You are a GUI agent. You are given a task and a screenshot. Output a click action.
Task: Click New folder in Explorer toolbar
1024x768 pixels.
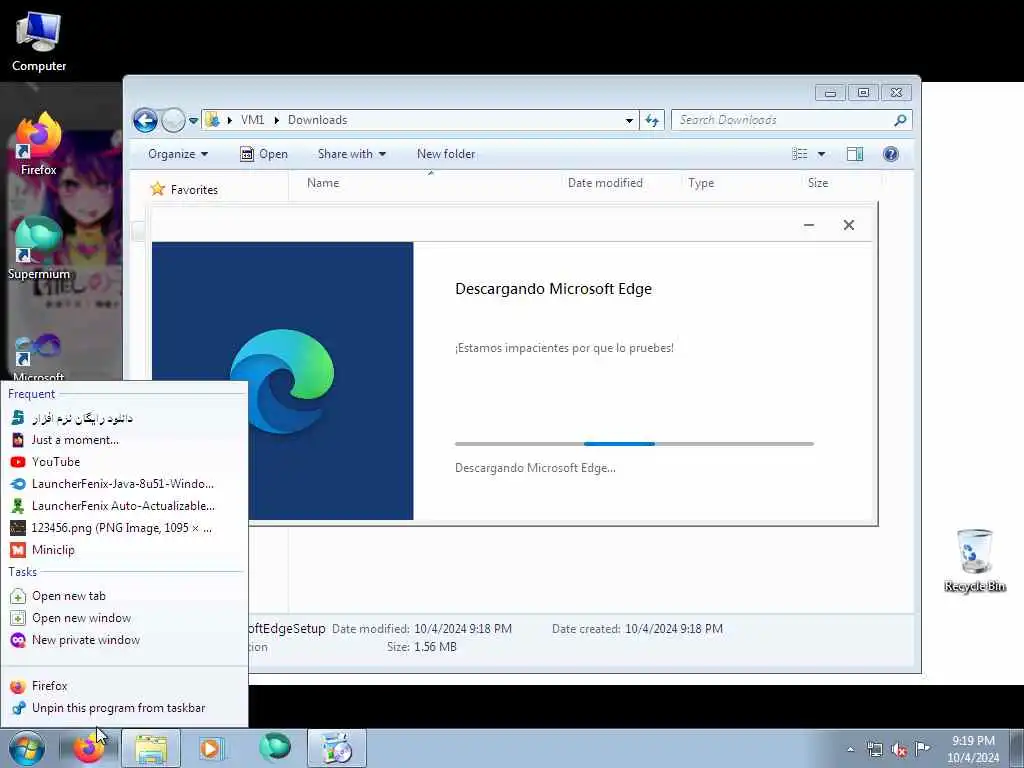[x=446, y=154]
